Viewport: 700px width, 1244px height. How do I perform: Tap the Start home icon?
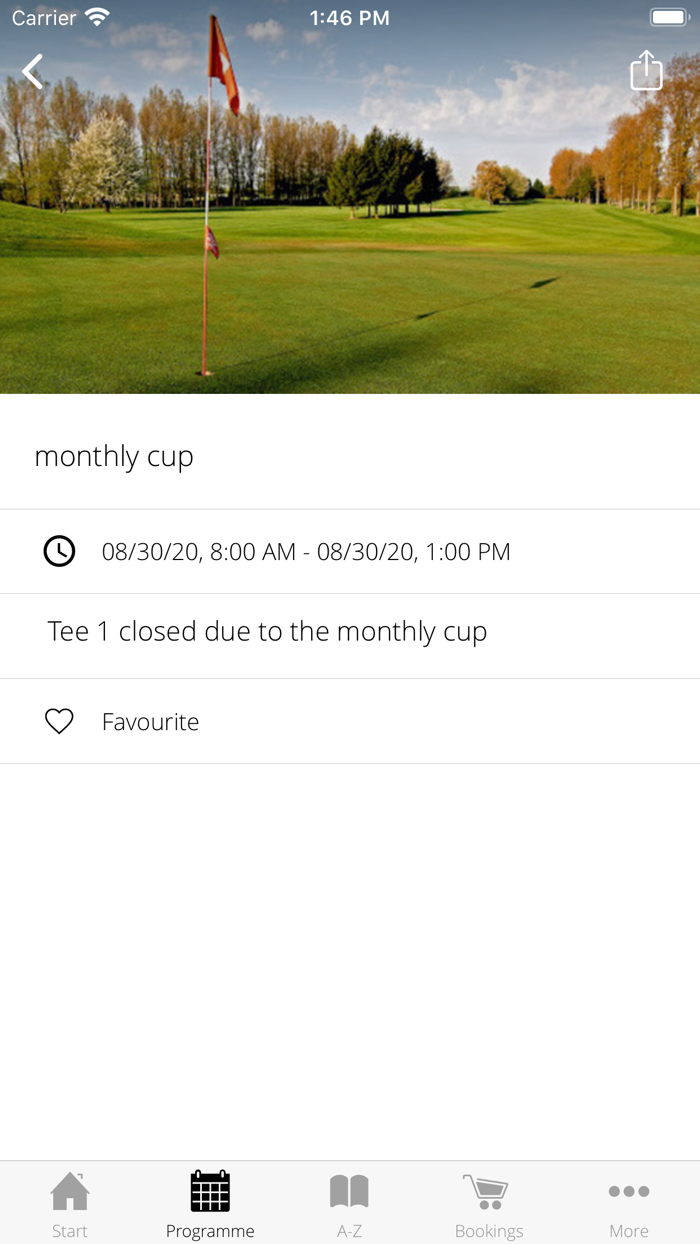tap(70, 1191)
